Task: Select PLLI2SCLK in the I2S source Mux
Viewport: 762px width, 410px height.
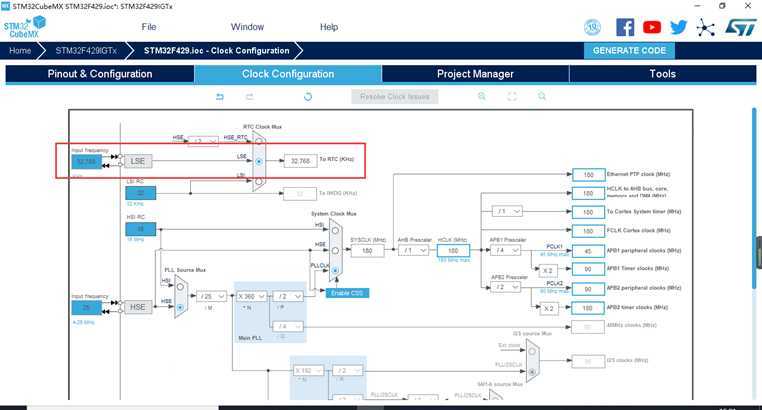Action: pyautogui.click(x=532, y=372)
